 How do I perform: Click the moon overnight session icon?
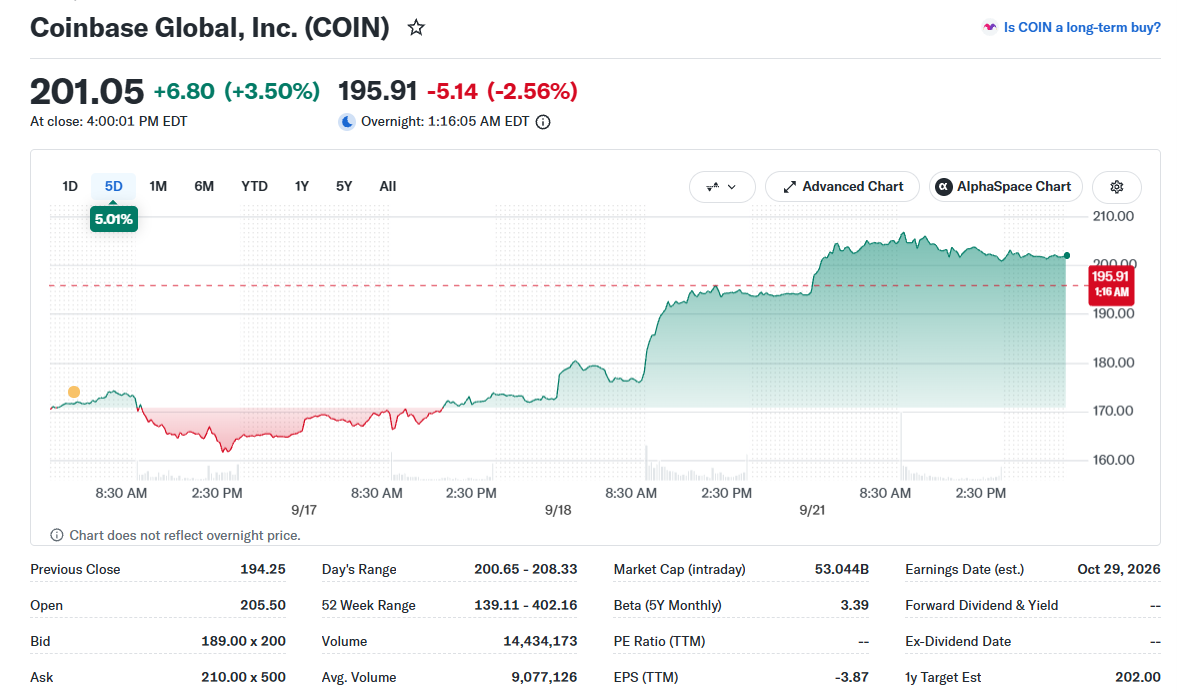347,122
